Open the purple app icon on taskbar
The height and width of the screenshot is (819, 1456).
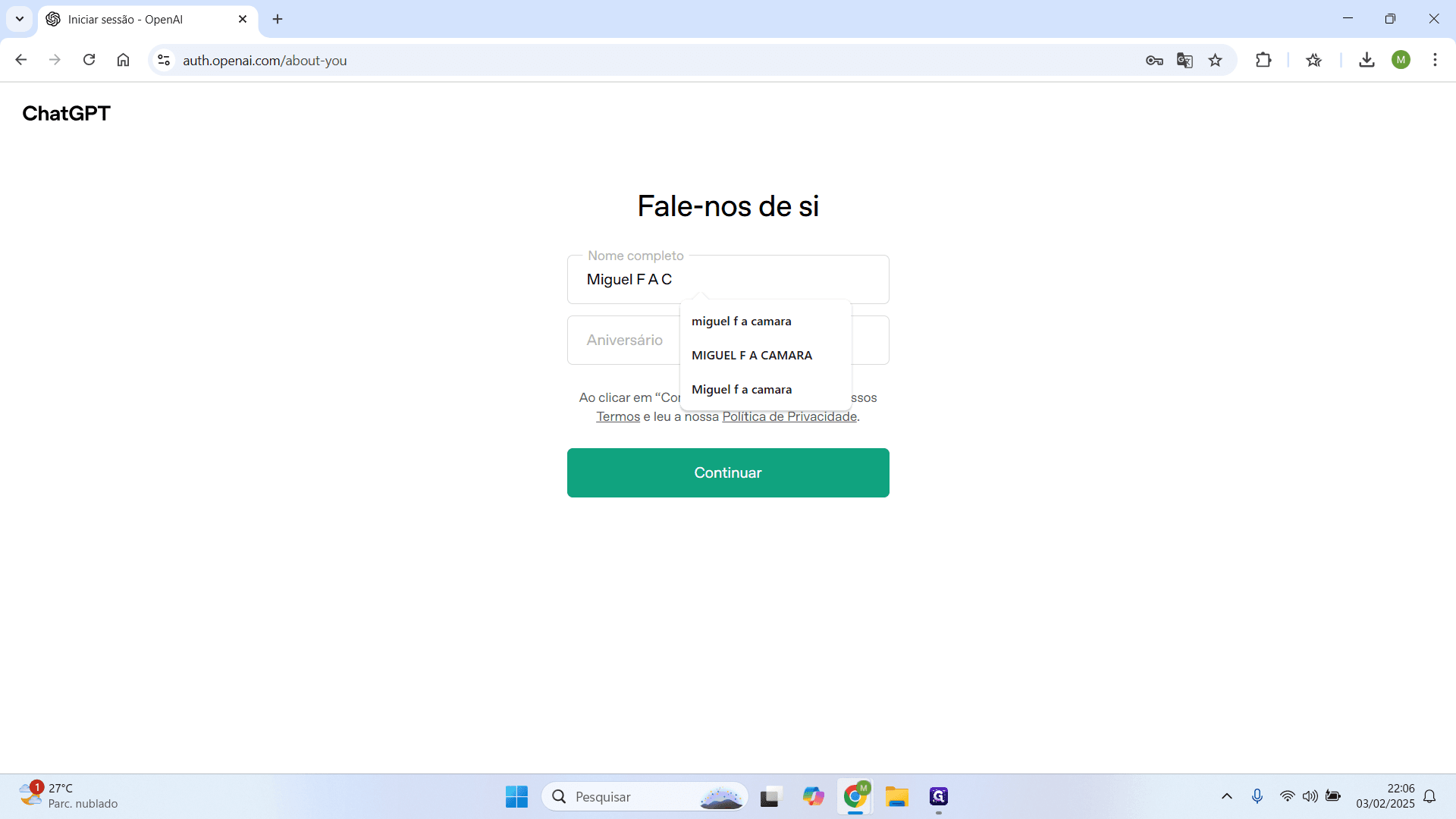[939, 796]
